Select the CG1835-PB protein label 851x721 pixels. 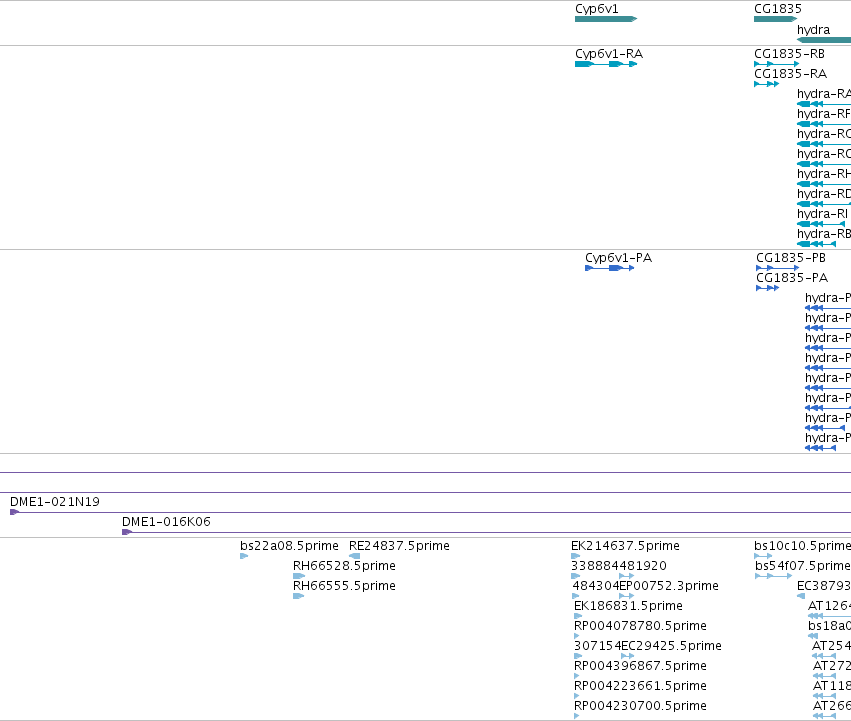pyautogui.click(x=791, y=258)
